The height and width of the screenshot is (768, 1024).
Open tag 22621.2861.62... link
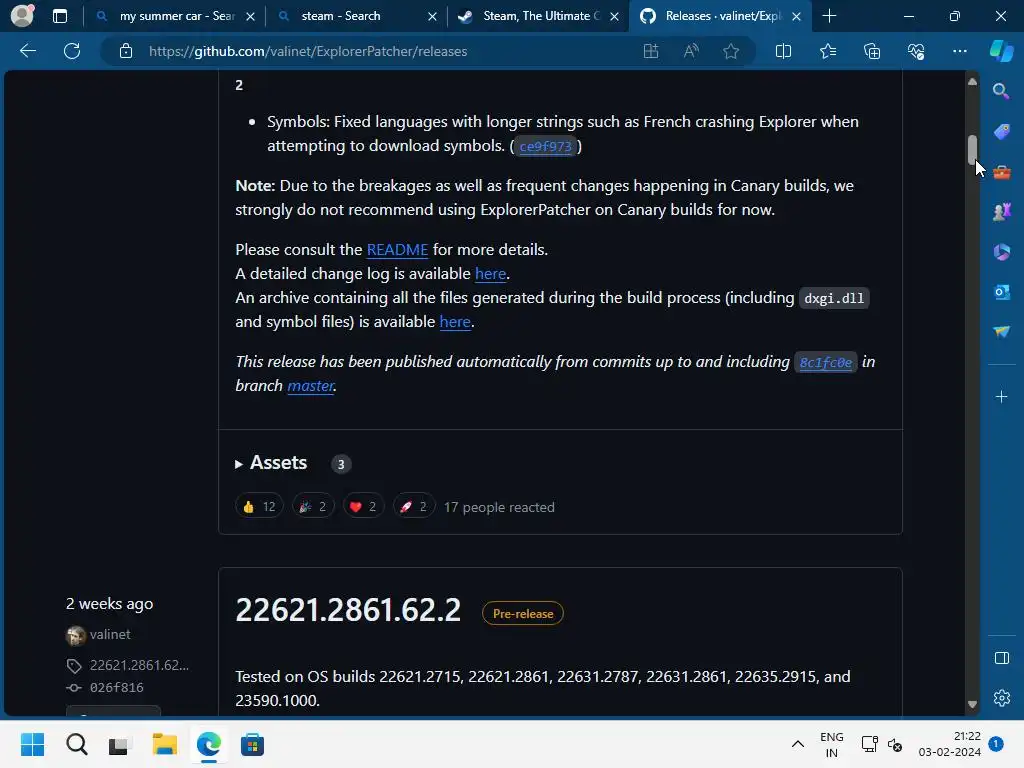click(x=139, y=665)
